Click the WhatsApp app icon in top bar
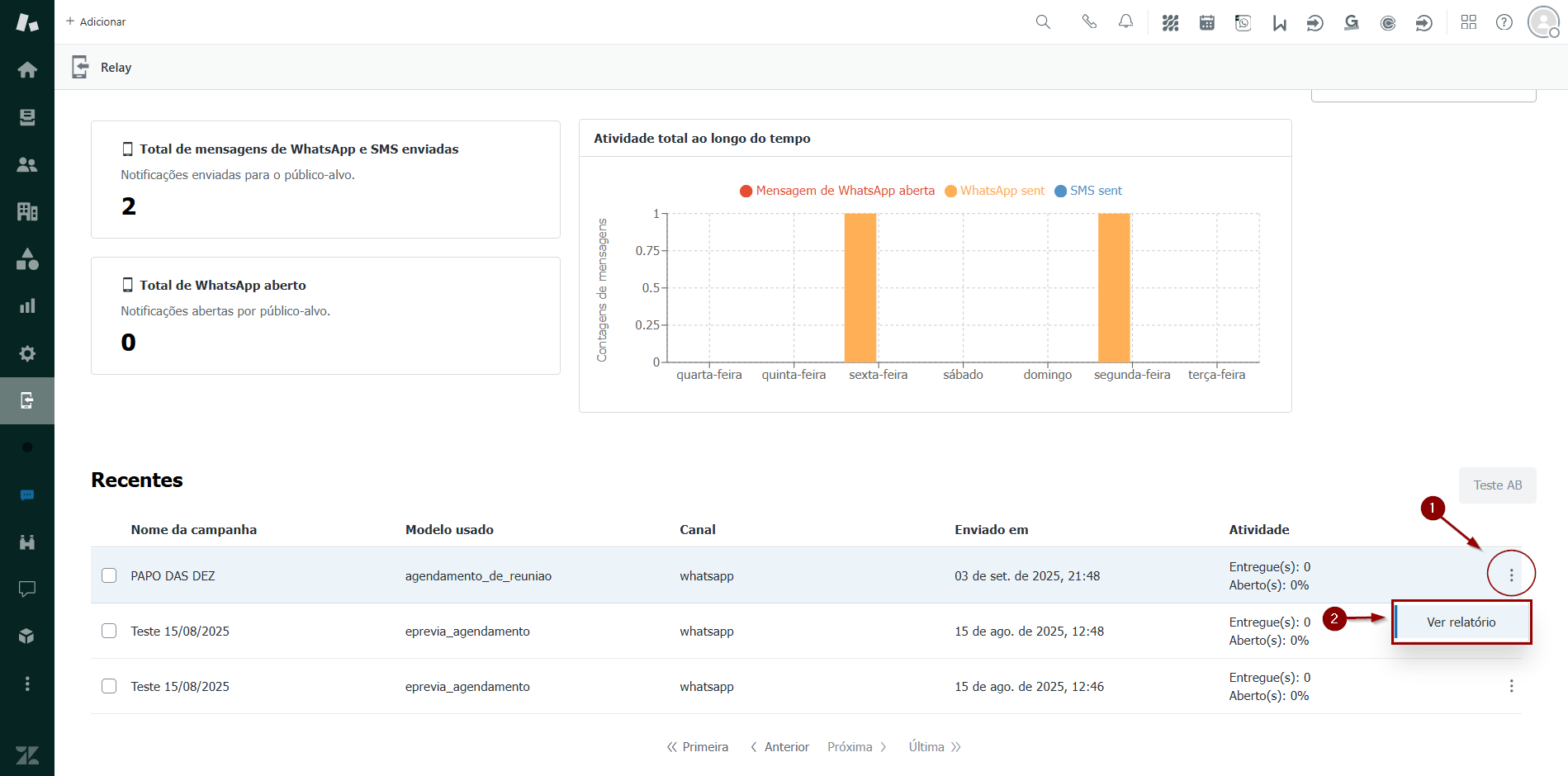1568x776 pixels. point(1243,23)
